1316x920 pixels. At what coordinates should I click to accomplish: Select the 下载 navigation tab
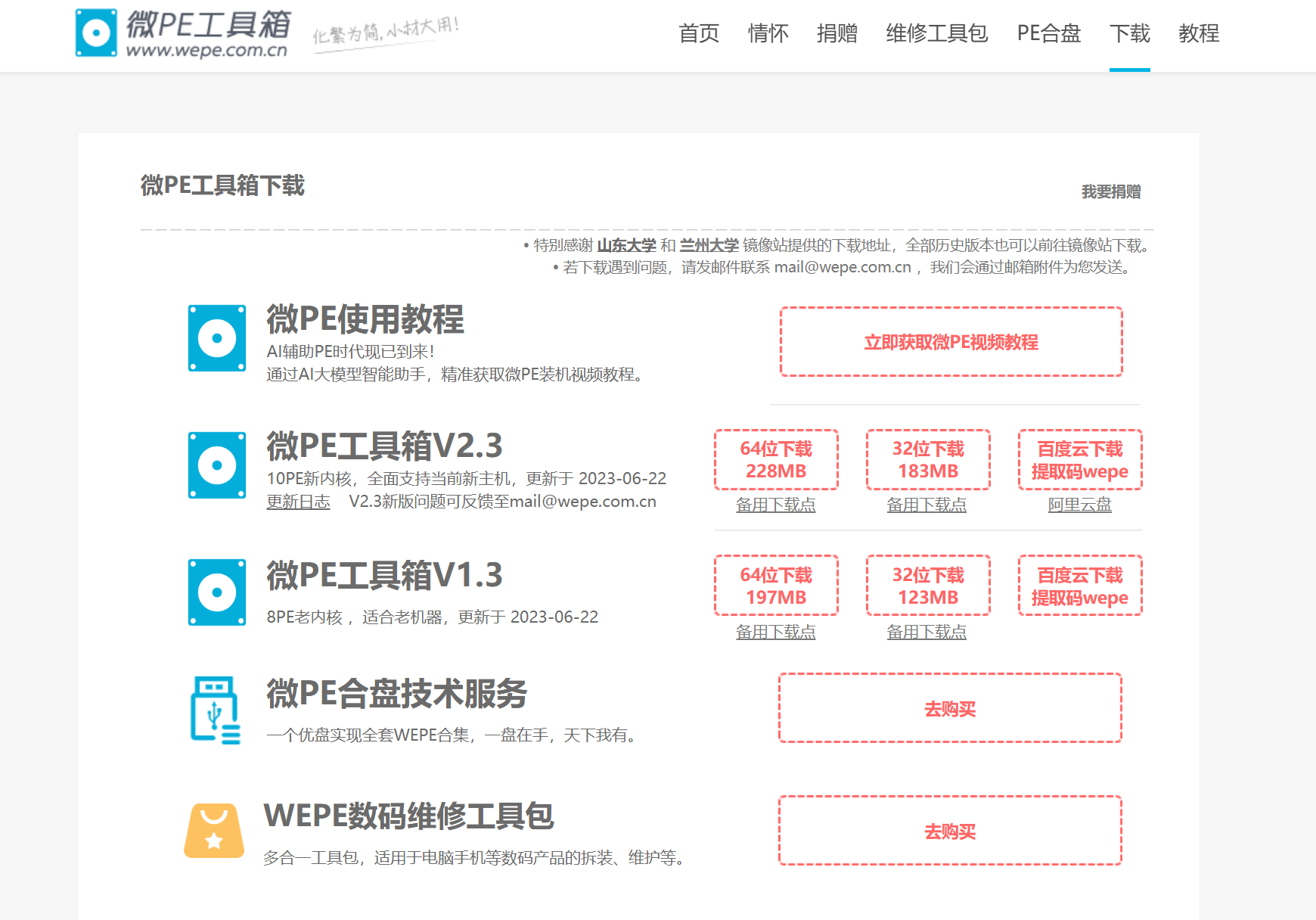coord(1130,33)
